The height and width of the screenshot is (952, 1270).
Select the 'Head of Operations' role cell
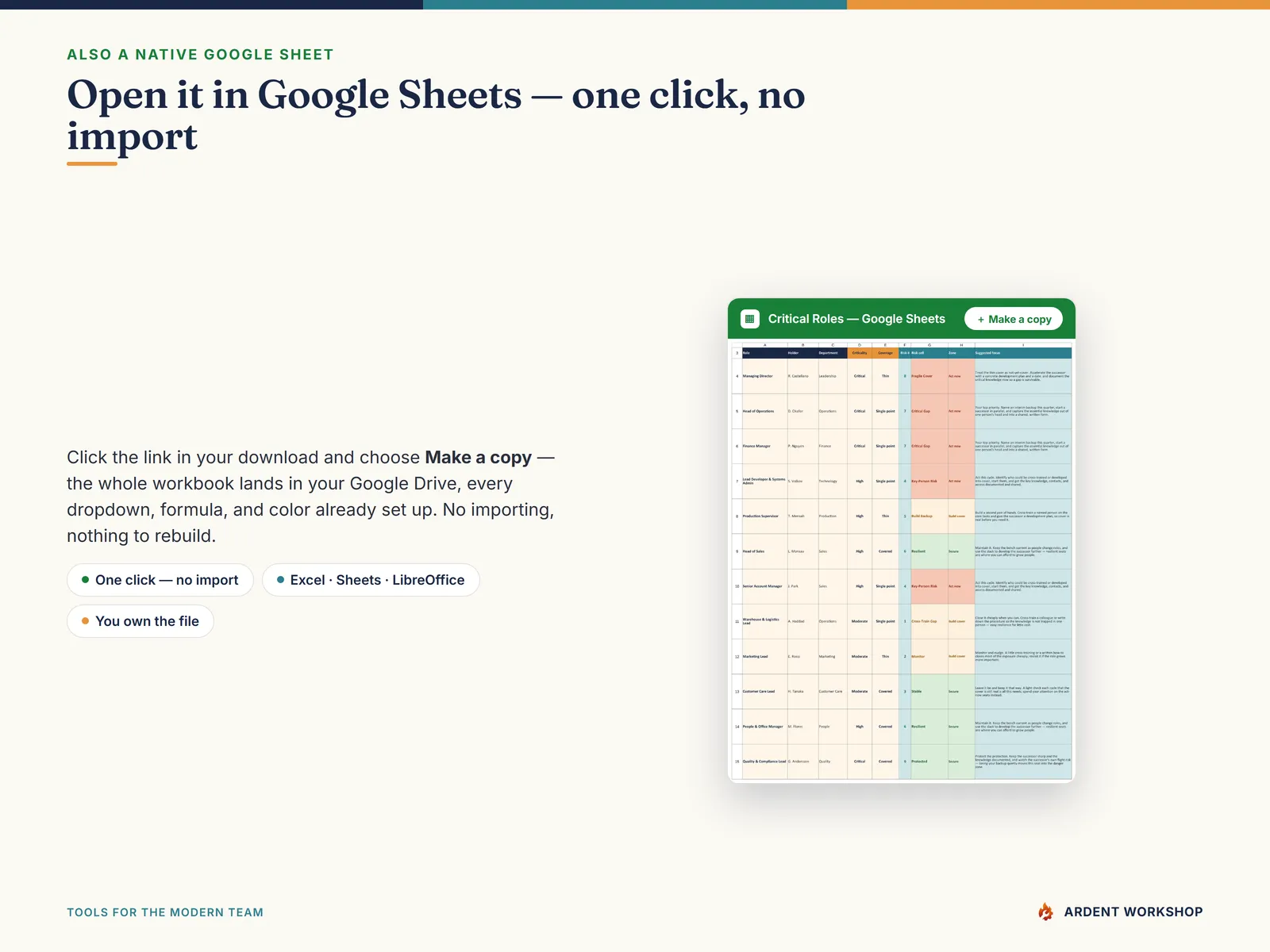pos(764,411)
